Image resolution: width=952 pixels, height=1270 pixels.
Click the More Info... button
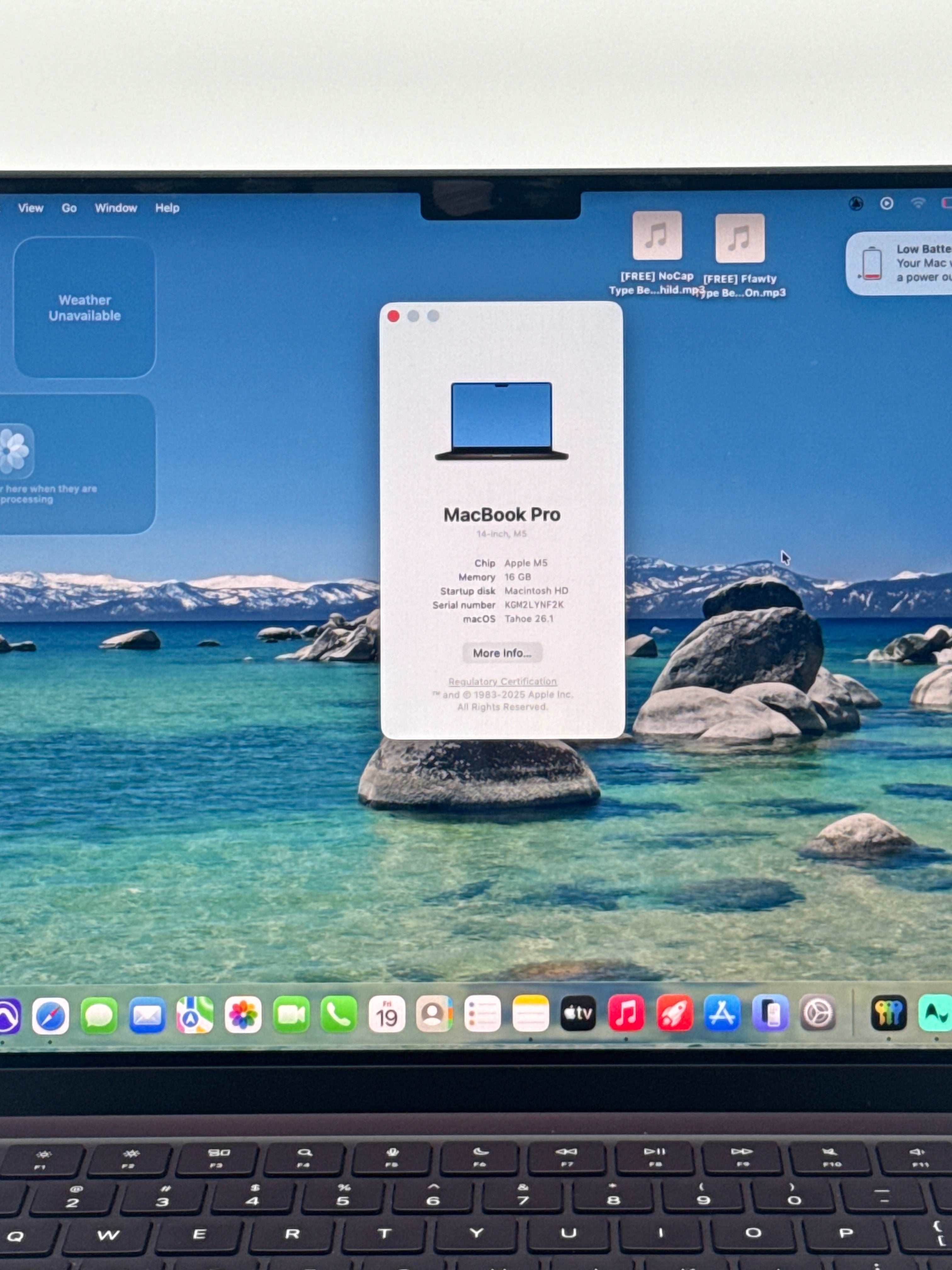point(502,653)
